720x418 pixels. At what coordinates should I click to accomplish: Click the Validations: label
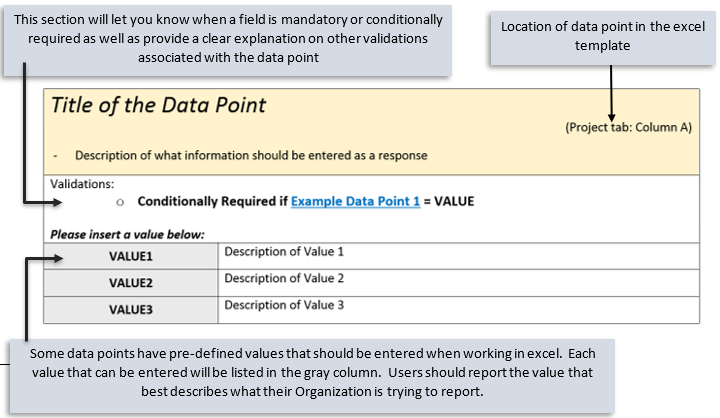(x=82, y=184)
